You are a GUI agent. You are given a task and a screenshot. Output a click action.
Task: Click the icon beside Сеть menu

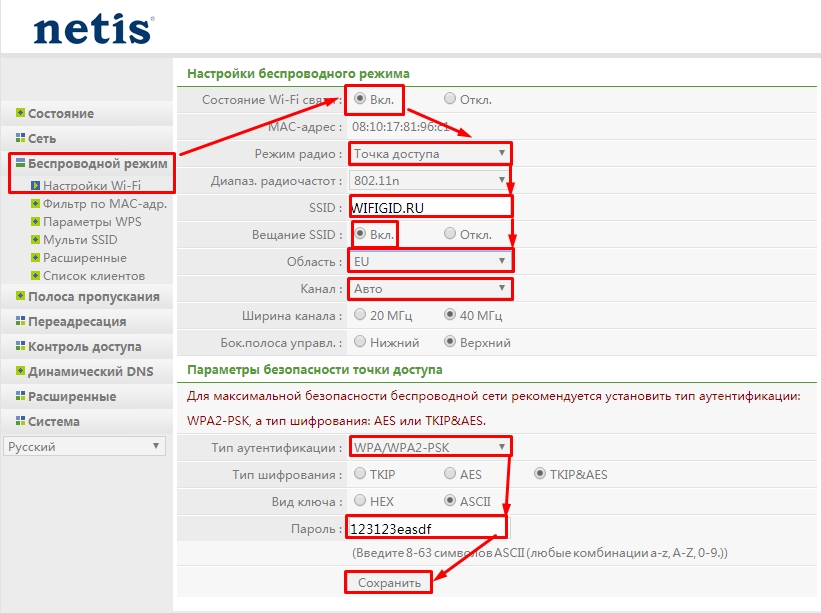[20, 138]
